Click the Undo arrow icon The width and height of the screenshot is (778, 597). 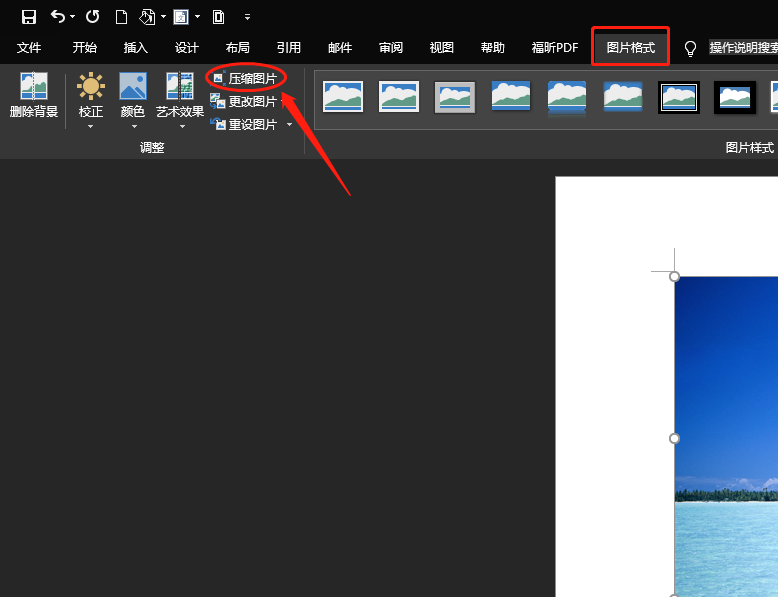pyautogui.click(x=58, y=16)
